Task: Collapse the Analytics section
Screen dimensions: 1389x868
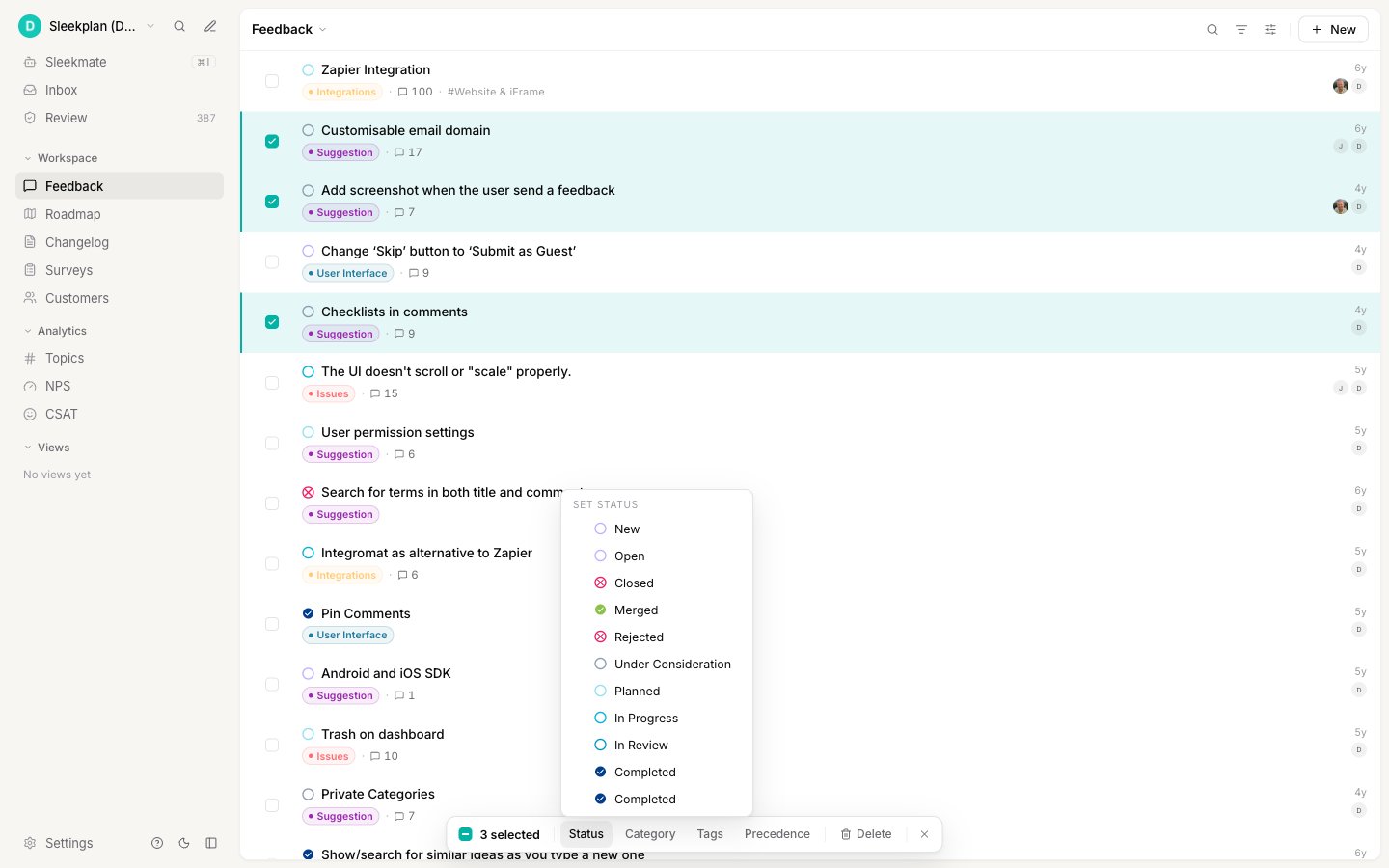Action: [56, 331]
